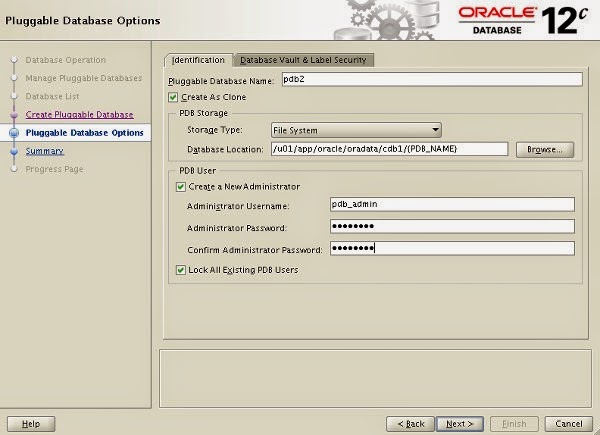Click the Browse button
The image size is (600, 435).
click(545, 150)
